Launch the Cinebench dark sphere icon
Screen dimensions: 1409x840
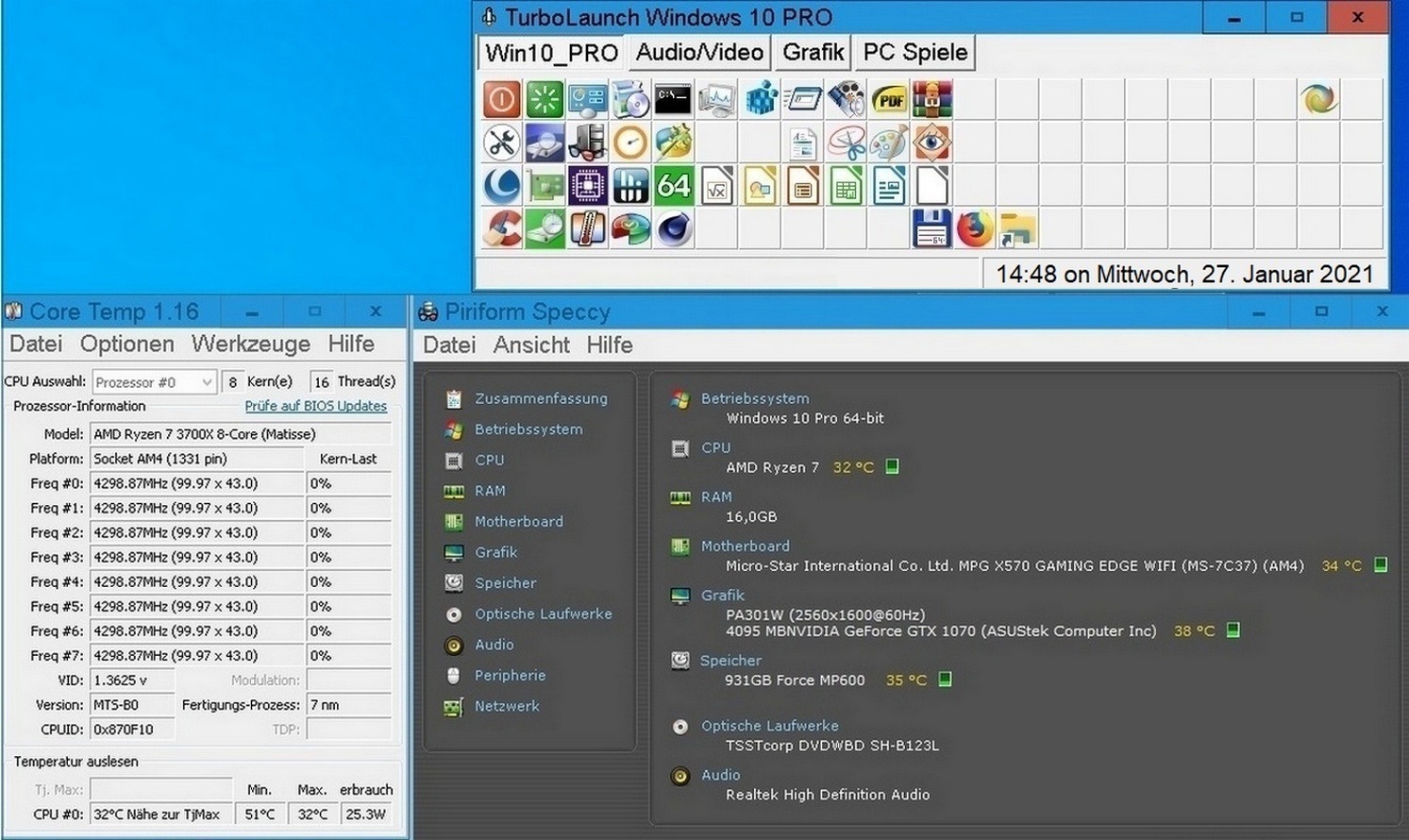coord(673,229)
